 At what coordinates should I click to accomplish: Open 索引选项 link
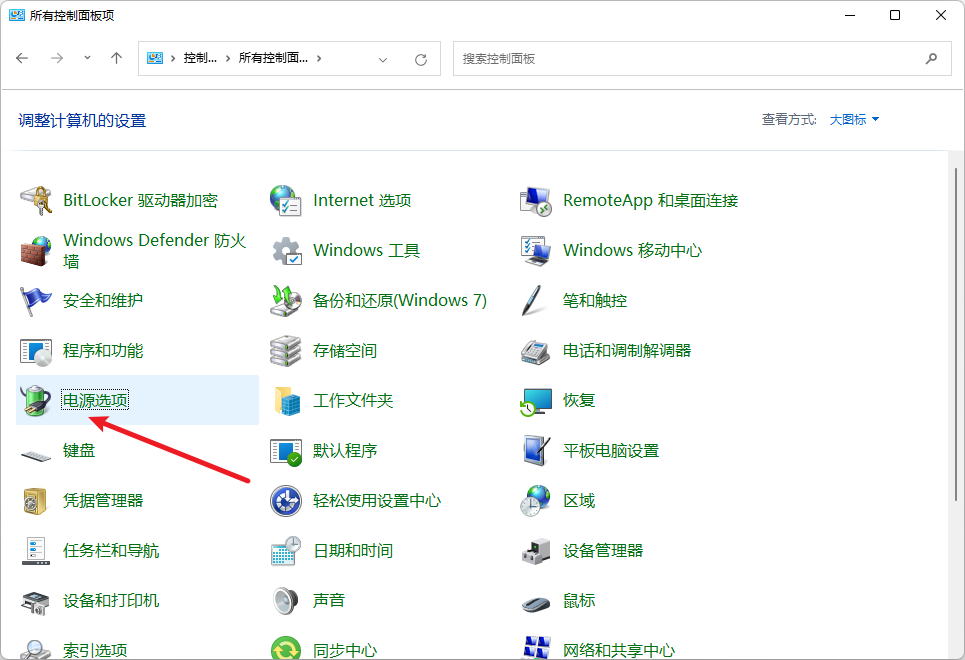pos(95,651)
